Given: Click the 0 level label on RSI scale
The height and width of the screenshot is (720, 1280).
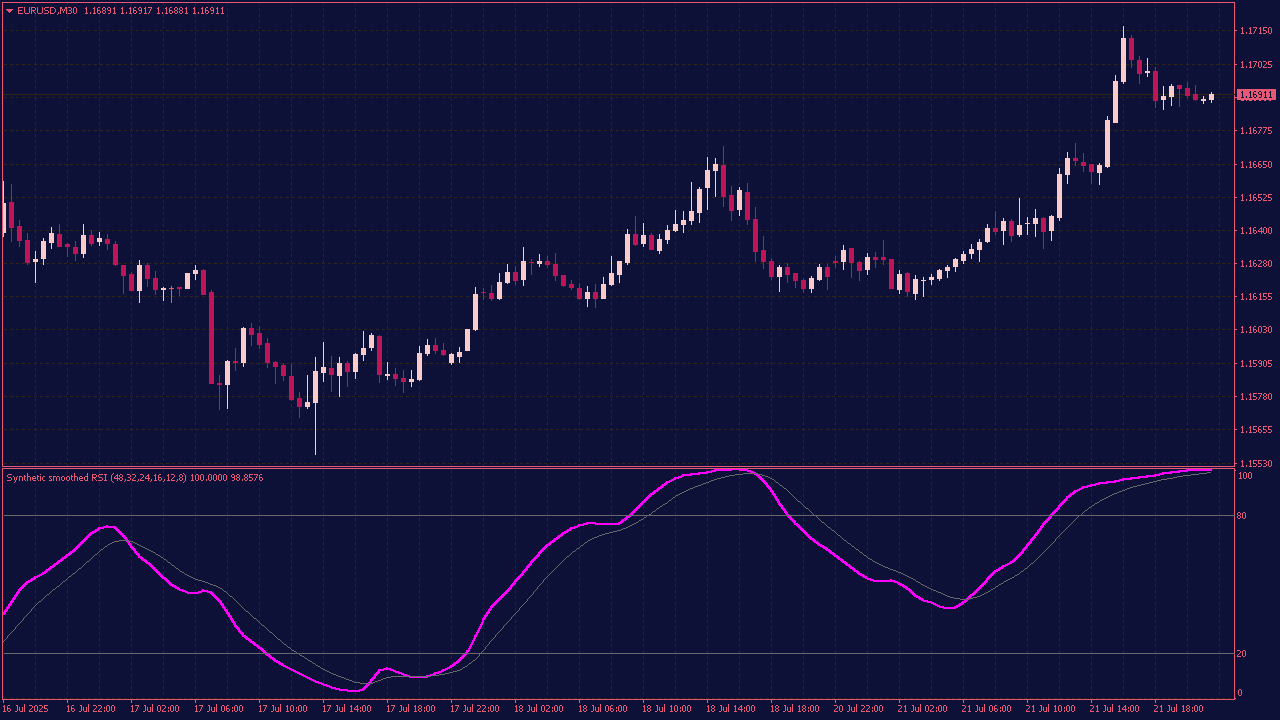Looking at the screenshot, I should 1241,693.
